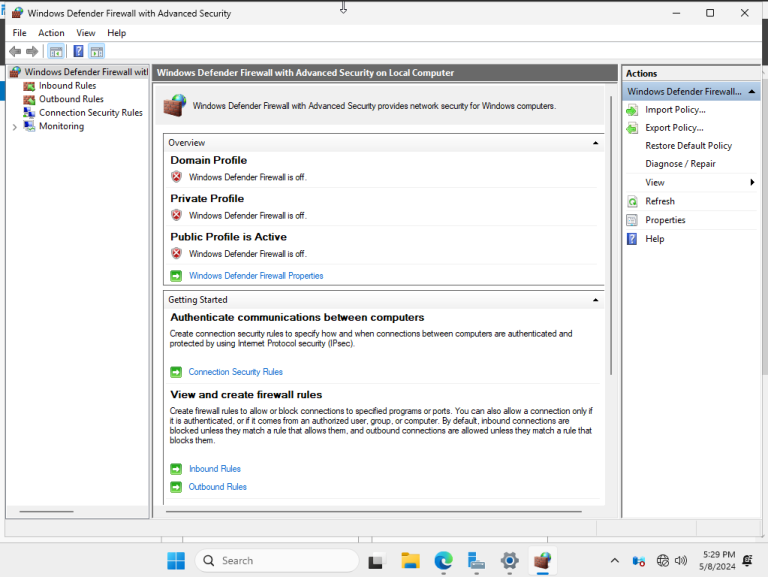Viewport: 768px width, 577px height.
Task: Click the tree pane horizontal scrollbar
Action: tap(47, 511)
